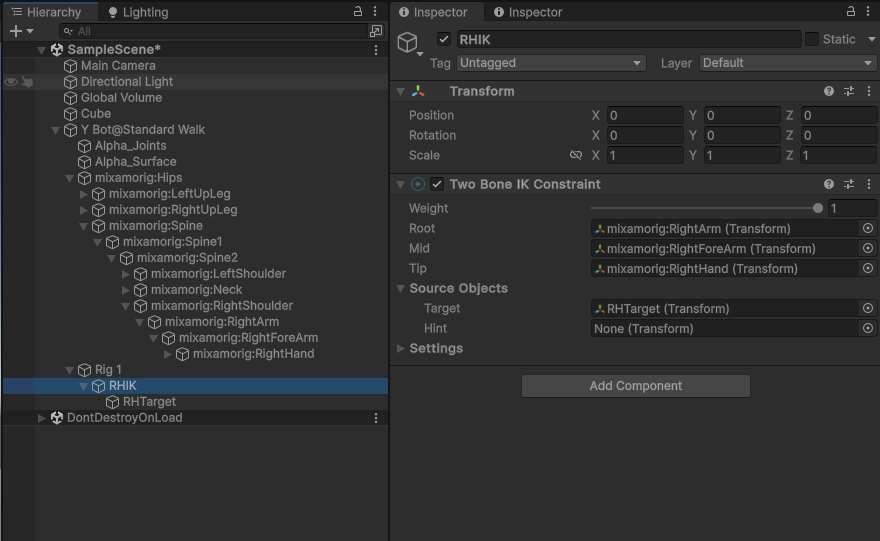880x541 pixels.
Task: Disable the Two Bone IK Constraint checkbox
Action: (437, 184)
